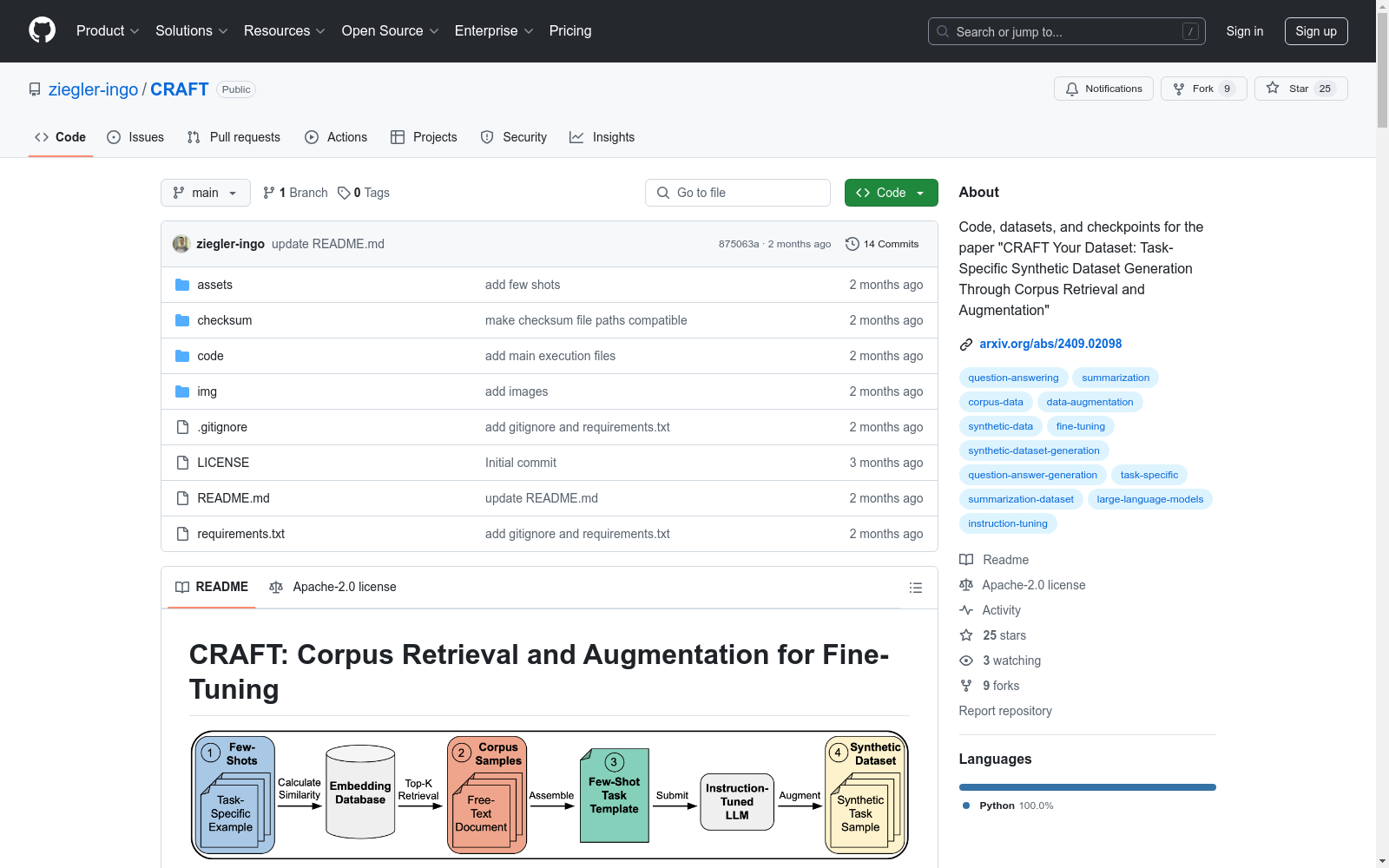1389x868 pixels.
Task: Click the Fork icon in Fork button
Action: click(1179, 89)
